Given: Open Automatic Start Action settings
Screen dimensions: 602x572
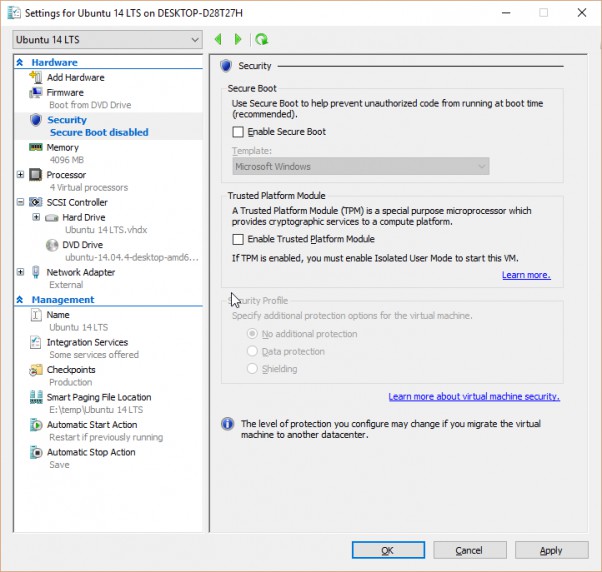Looking at the screenshot, I should click(x=92, y=425).
